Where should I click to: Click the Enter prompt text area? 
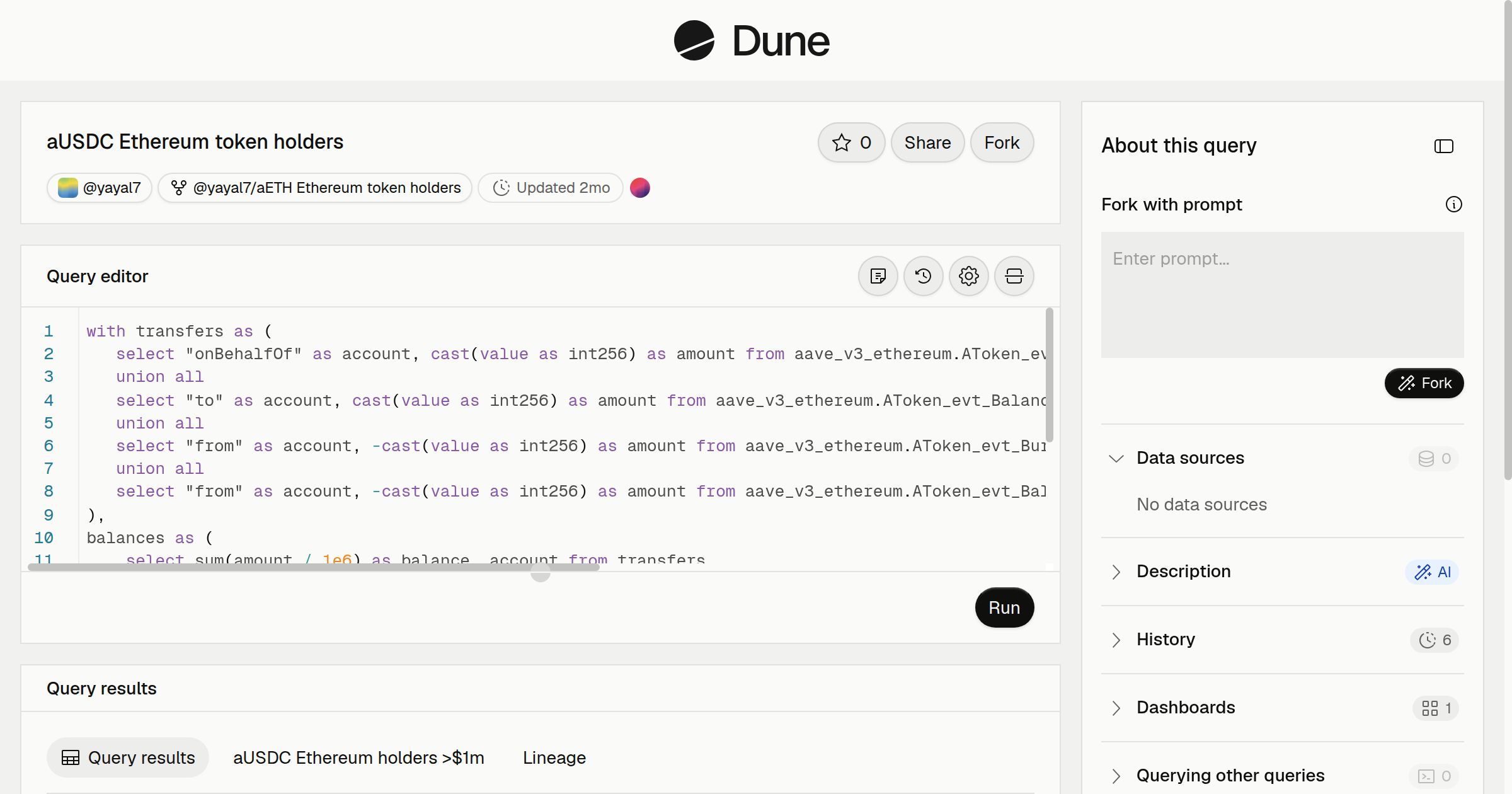click(1282, 295)
